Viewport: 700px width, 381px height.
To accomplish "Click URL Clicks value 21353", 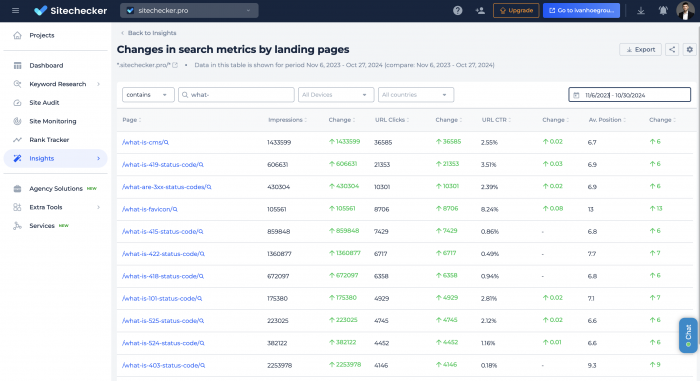I will pos(382,165).
